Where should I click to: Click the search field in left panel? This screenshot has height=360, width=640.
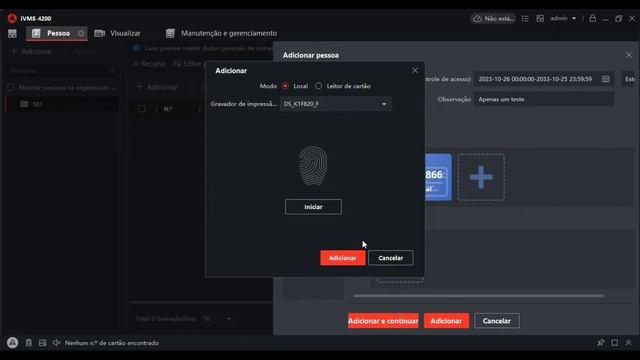[61, 71]
